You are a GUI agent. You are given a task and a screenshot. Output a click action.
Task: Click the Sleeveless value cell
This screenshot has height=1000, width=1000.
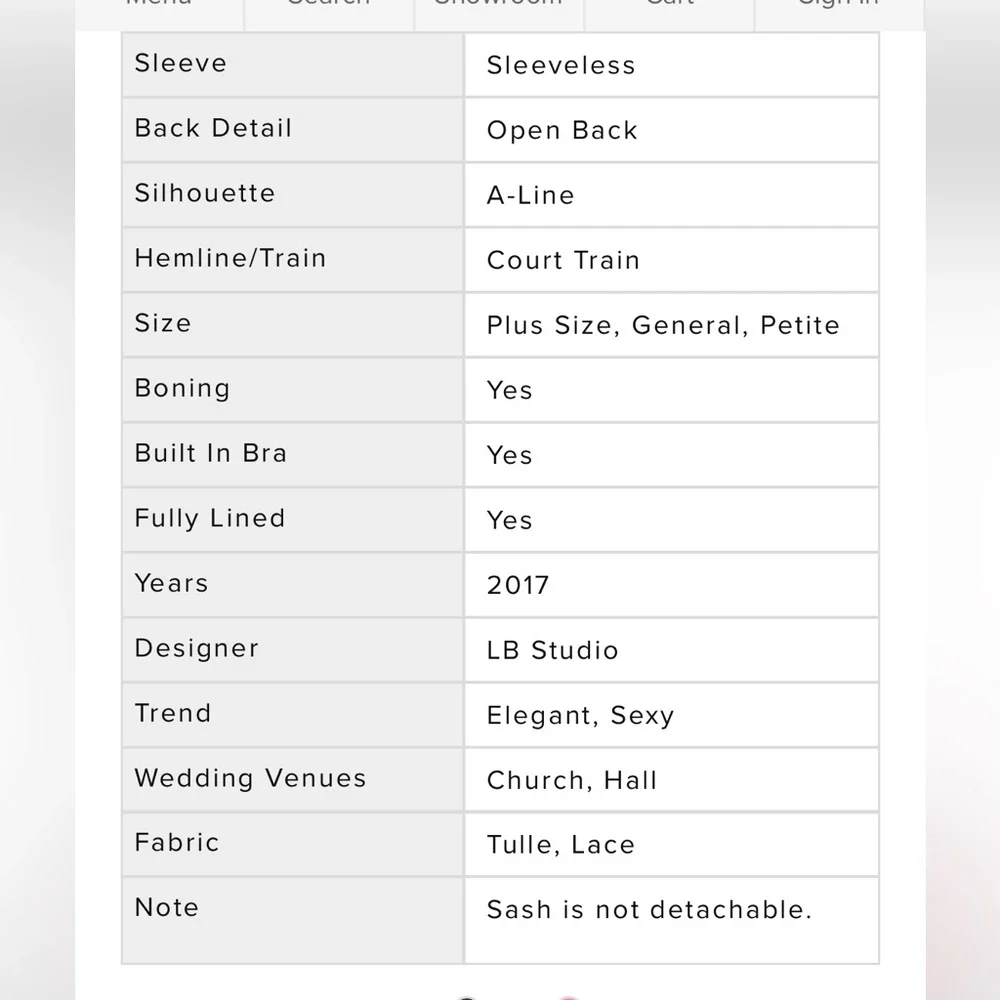tap(672, 65)
